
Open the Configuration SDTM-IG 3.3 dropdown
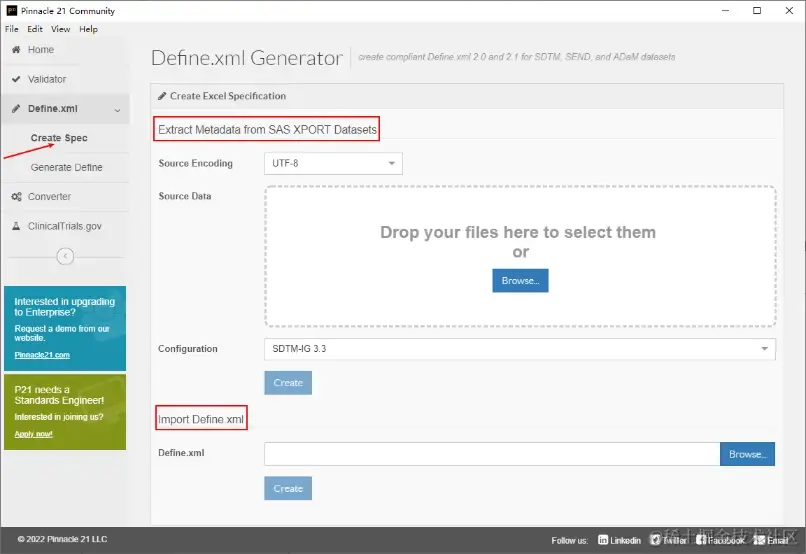click(520, 349)
